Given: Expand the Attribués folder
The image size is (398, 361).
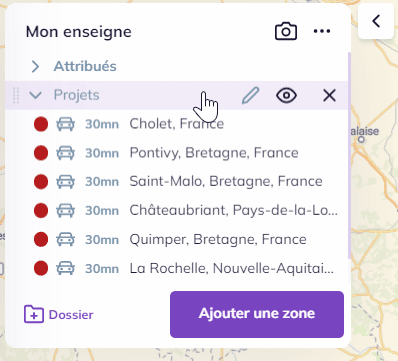Looking at the screenshot, I should coord(35,66).
